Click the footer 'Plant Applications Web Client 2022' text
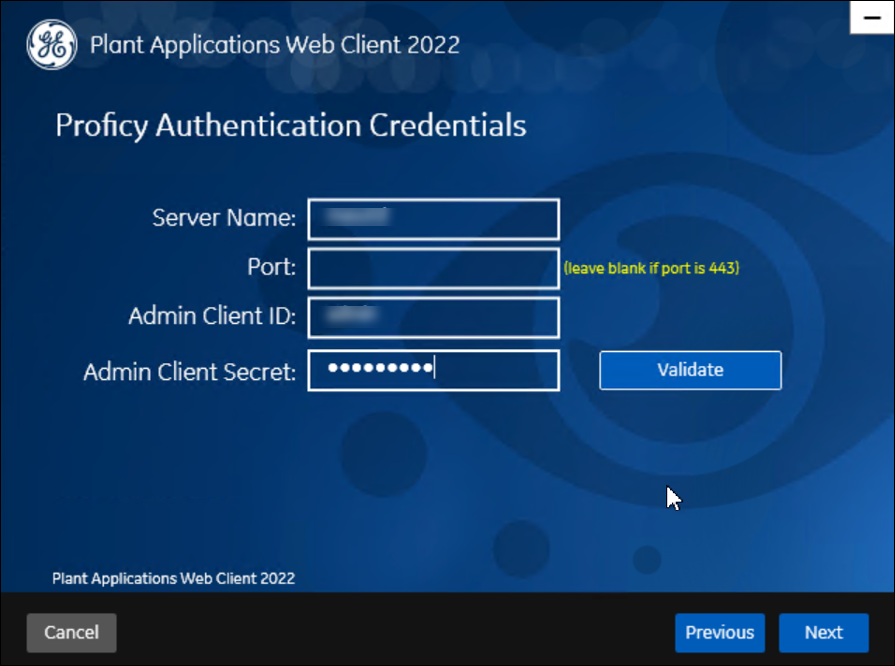This screenshot has height=666, width=895. [x=174, y=579]
